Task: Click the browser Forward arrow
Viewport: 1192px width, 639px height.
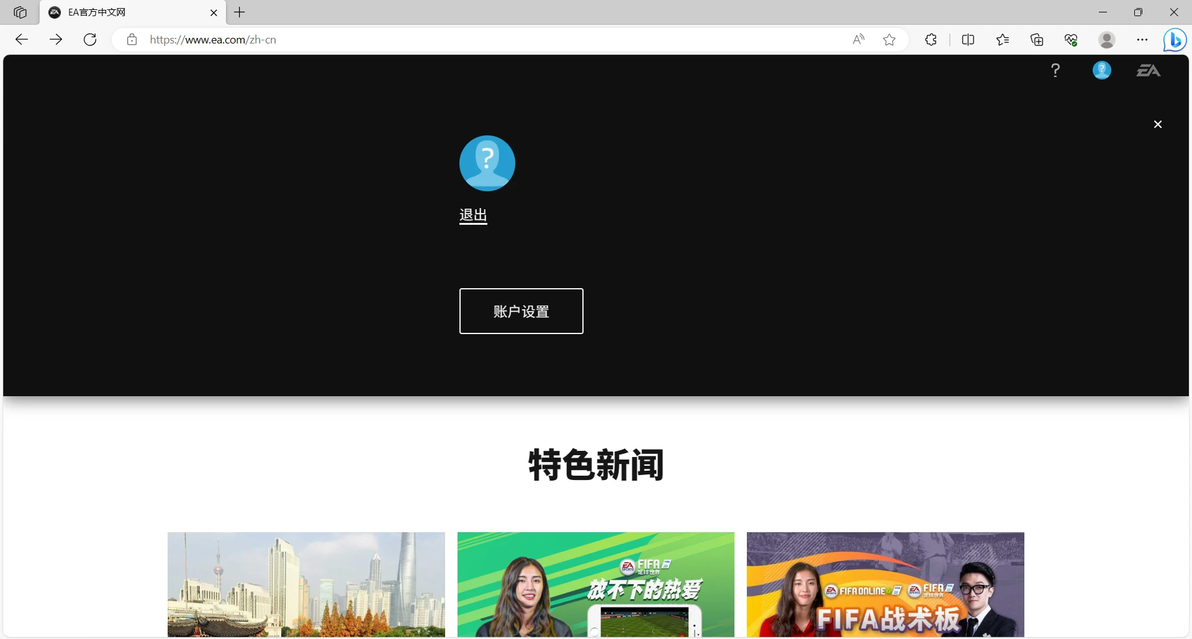Action: tap(55, 40)
